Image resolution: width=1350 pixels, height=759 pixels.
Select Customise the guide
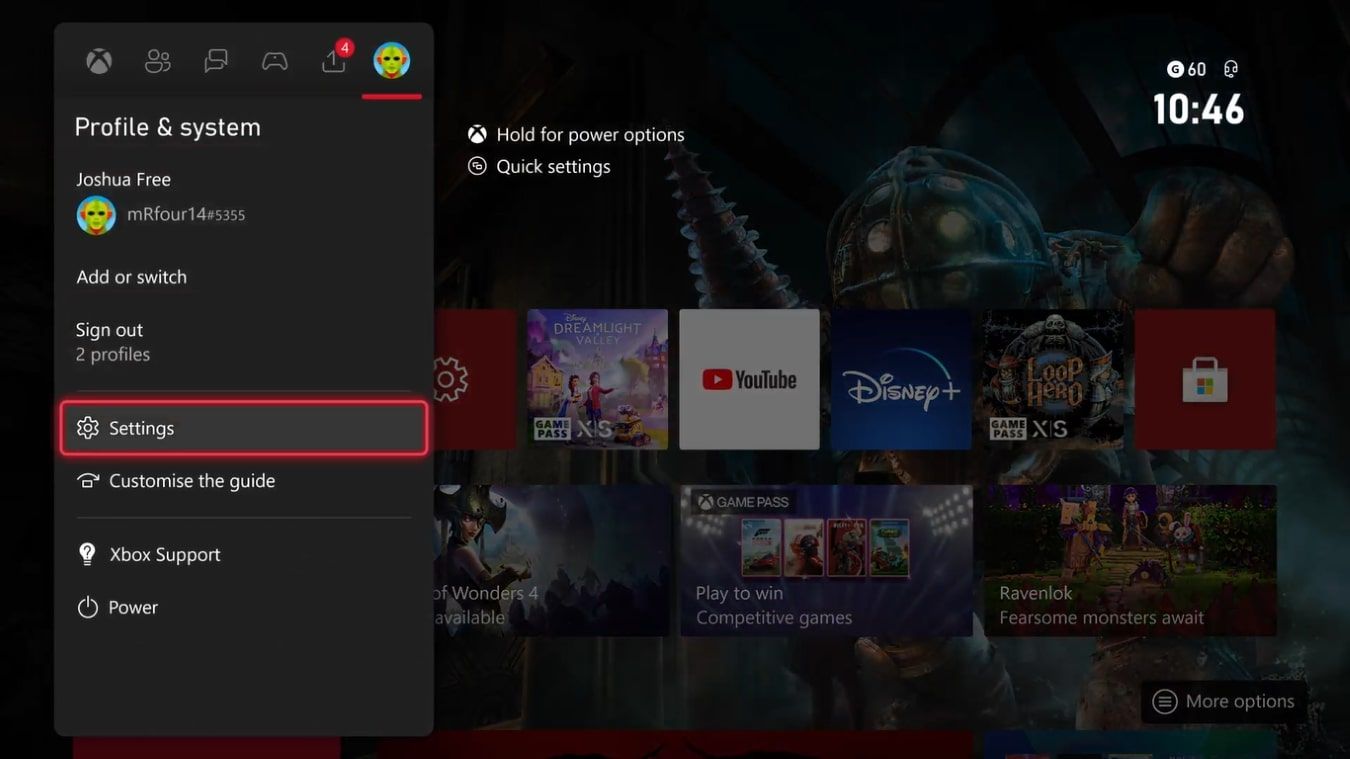click(x=191, y=480)
